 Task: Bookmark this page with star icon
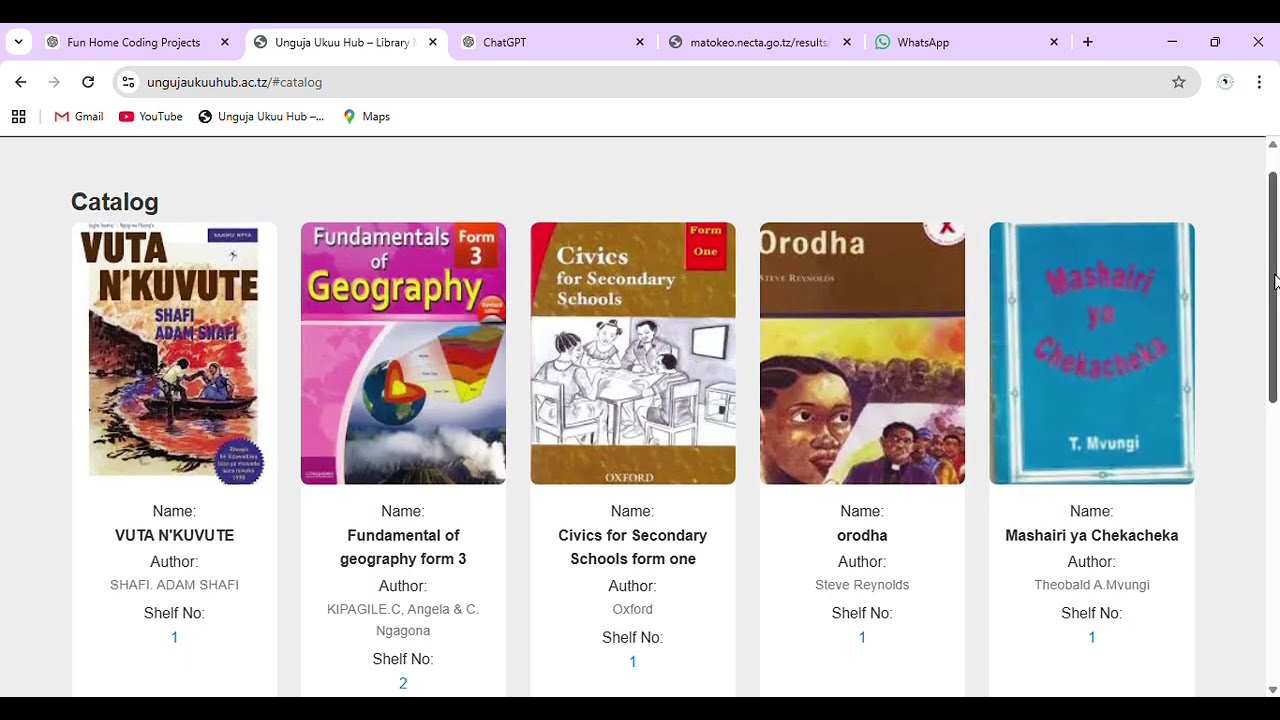pyautogui.click(x=1179, y=82)
